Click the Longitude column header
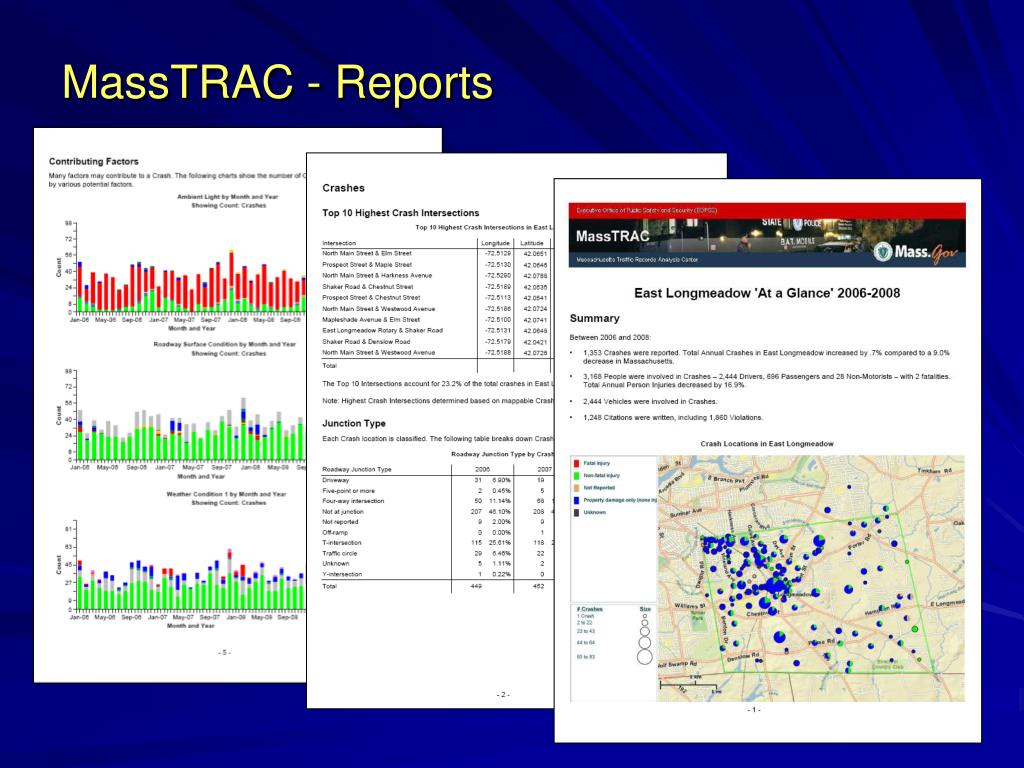 495,243
